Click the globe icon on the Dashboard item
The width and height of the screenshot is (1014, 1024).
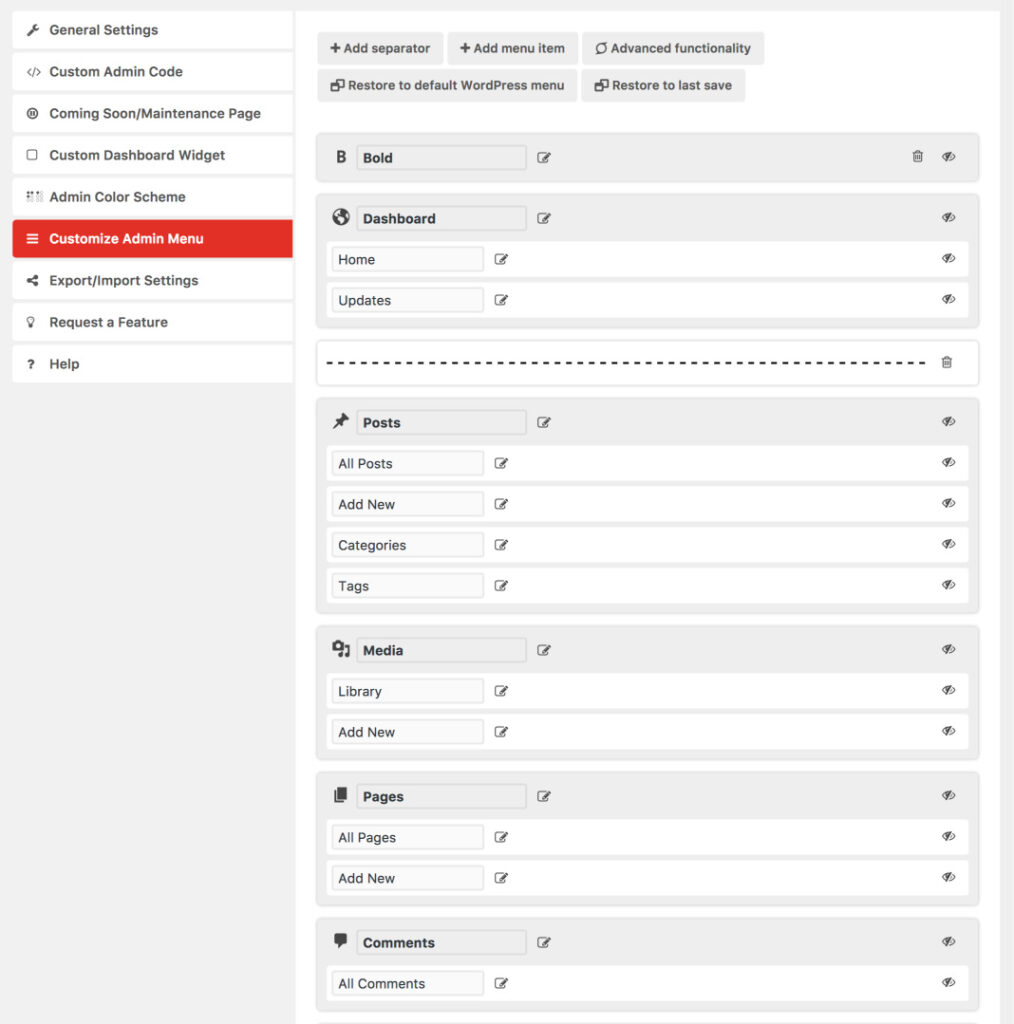coord(340,217)
